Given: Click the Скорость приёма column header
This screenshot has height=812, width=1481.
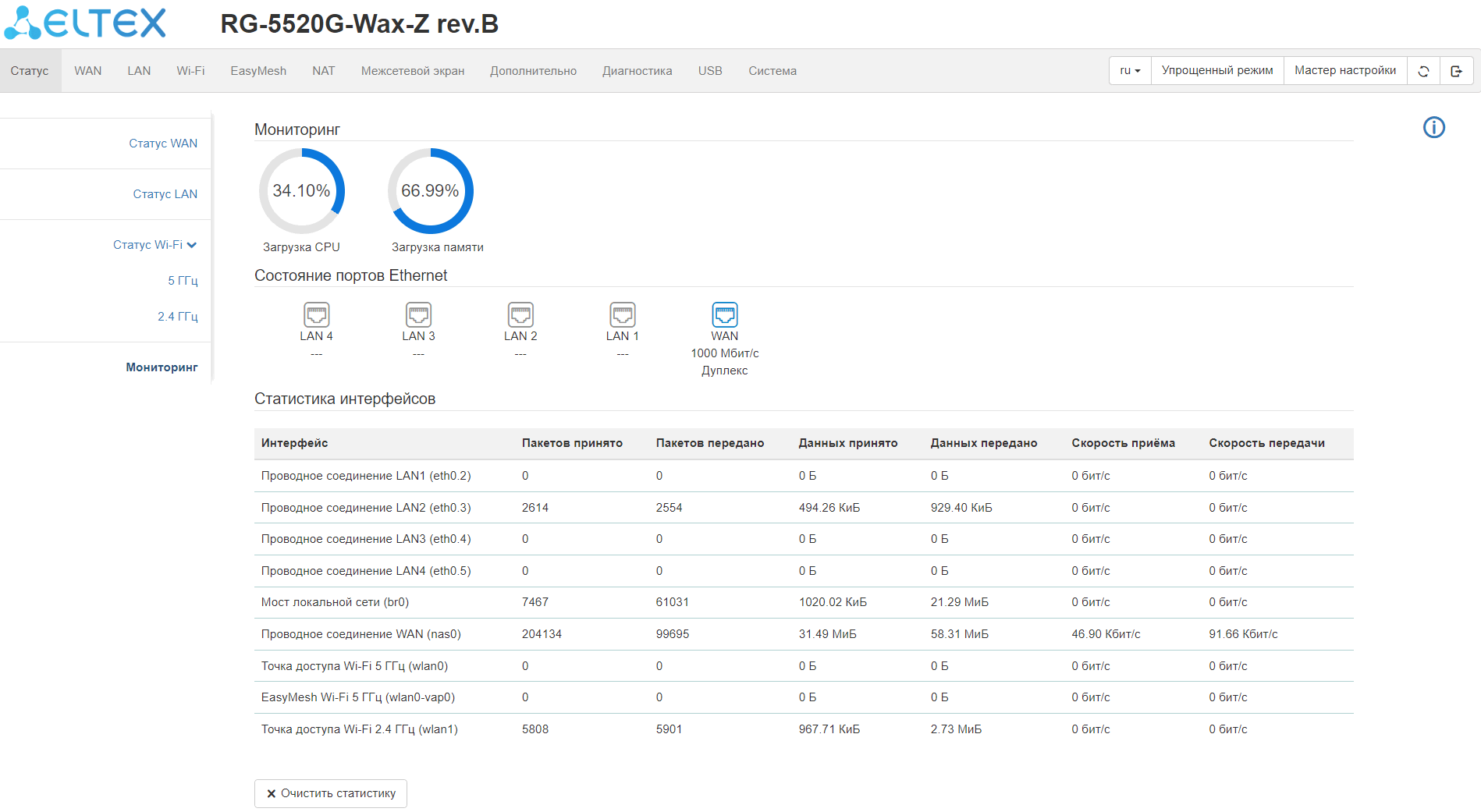Looking at the screenshot, I should tap(1124, 443).
